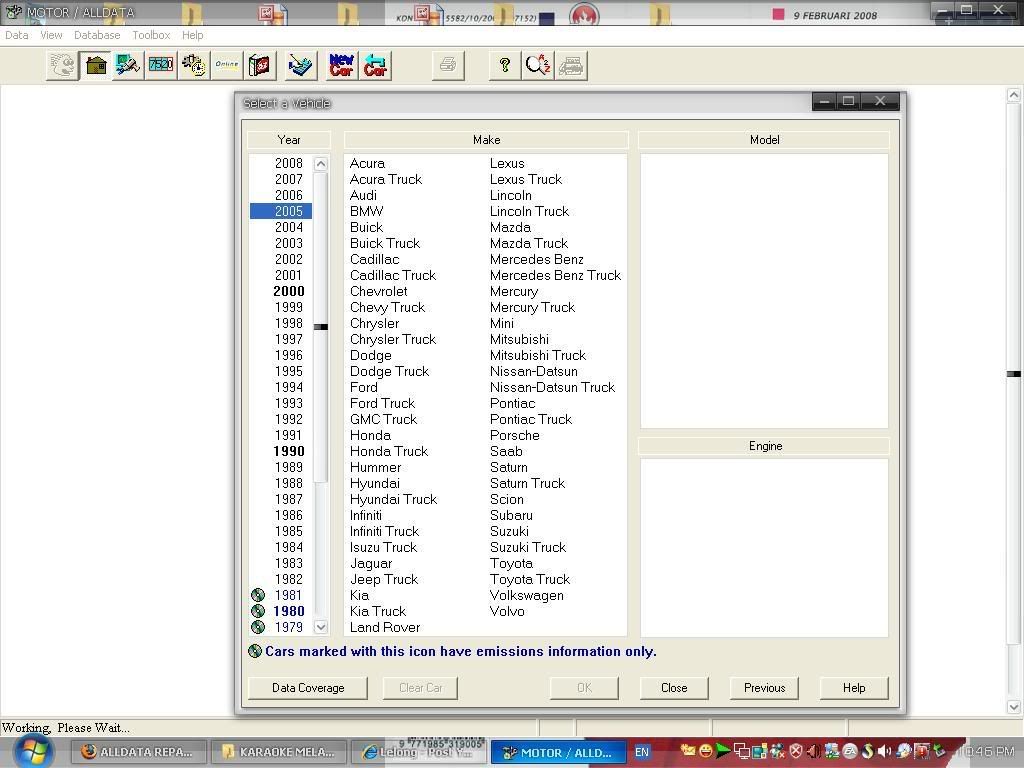Click the main window scroll up arrow
The image size is (1024, 768).
tap(1014, 95)
